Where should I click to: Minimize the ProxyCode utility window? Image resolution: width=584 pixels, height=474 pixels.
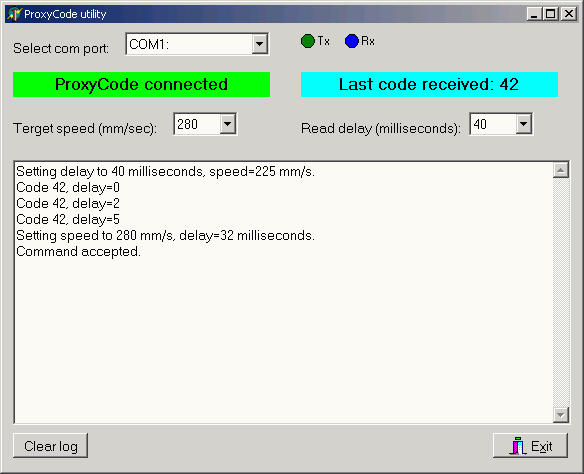click(x=534, y=14)
